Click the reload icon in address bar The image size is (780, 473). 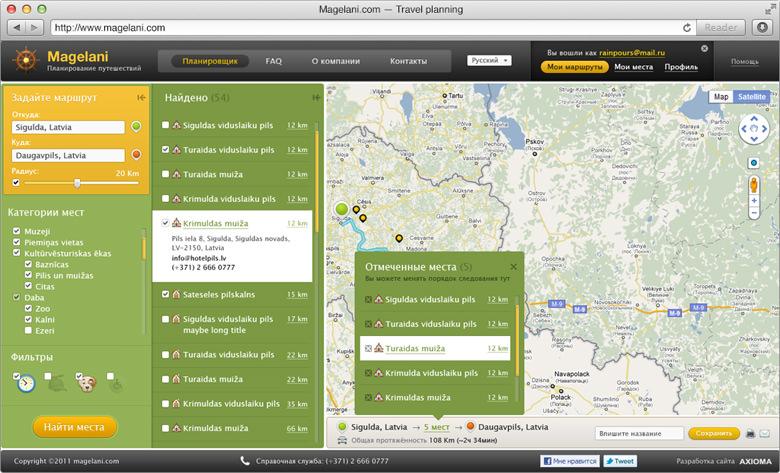[687, 27]
